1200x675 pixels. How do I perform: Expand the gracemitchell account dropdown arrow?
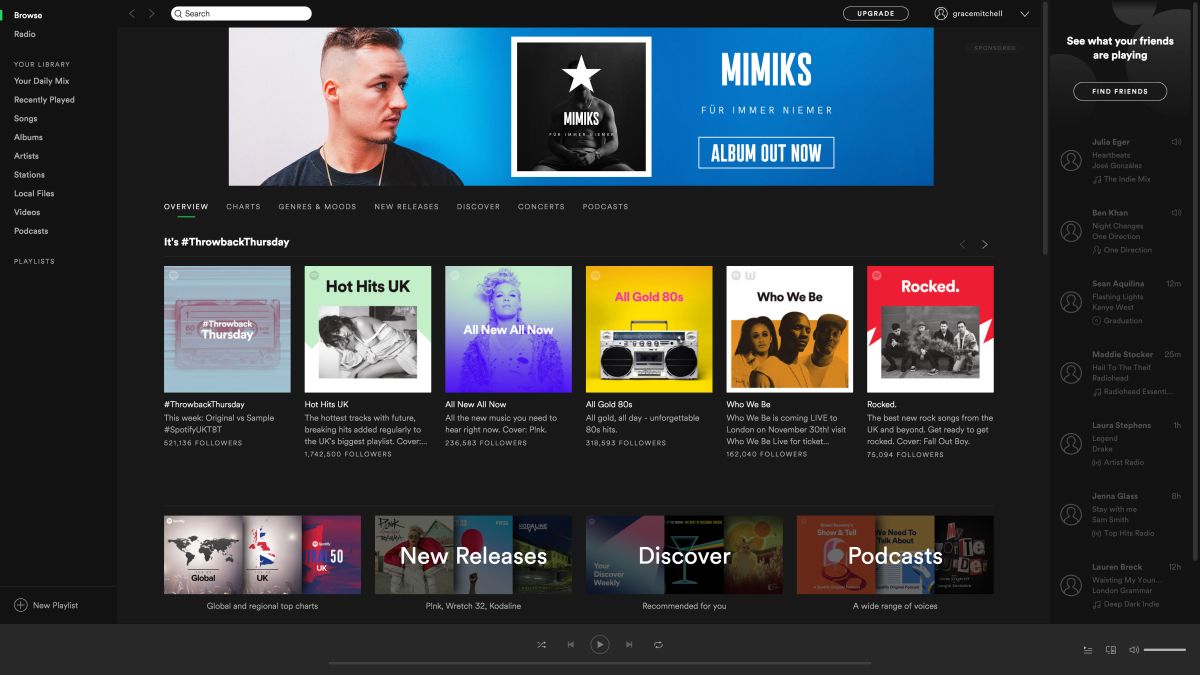tap(1024, 14)
